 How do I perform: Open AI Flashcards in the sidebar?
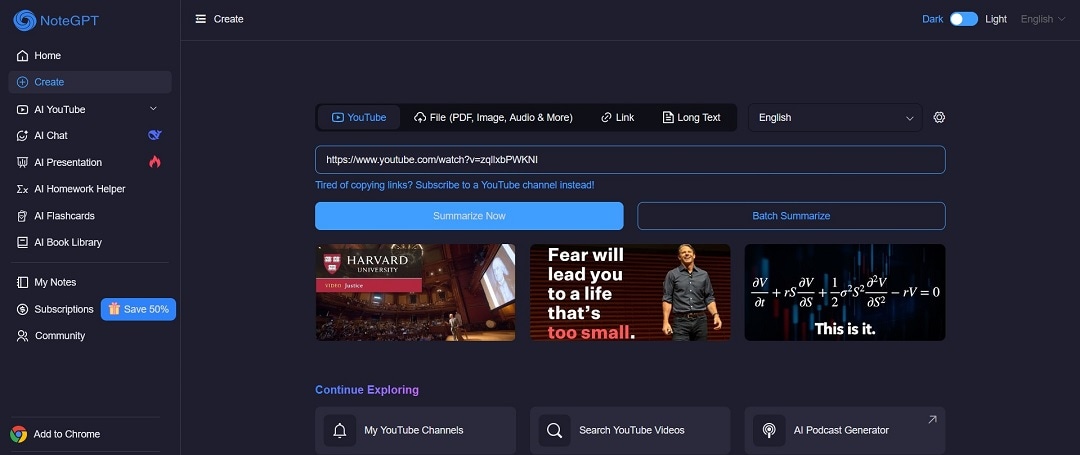[90, 216]
